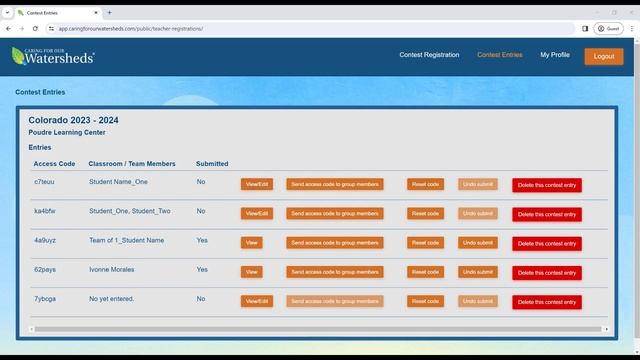This screenshot has width=640, height=360.
Task: Open Contest Registration in the navigation
Action: [429, 55]
